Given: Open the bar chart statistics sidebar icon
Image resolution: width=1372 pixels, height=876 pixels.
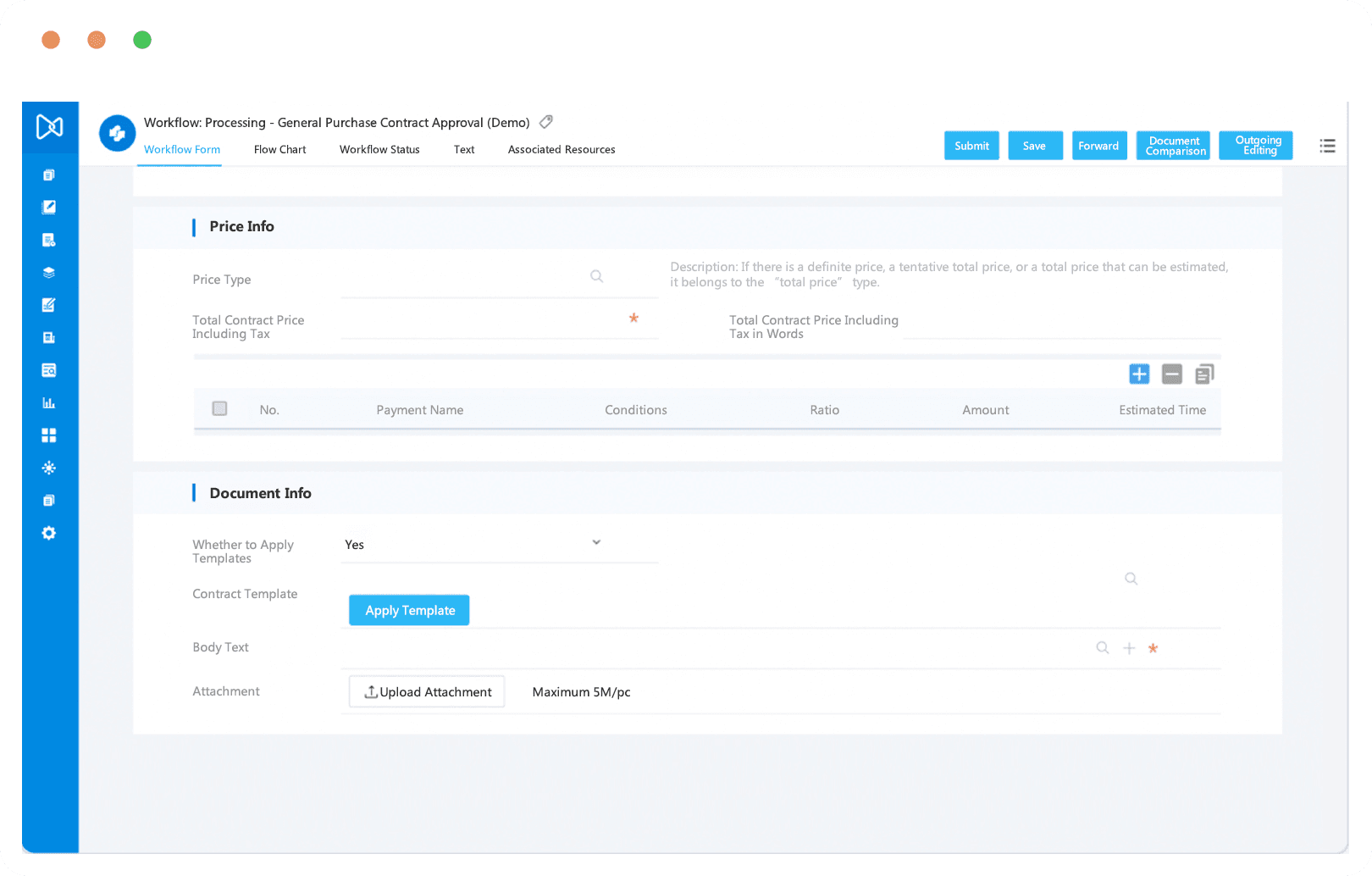Looking at the screenshot, I should tap(49, 403).
